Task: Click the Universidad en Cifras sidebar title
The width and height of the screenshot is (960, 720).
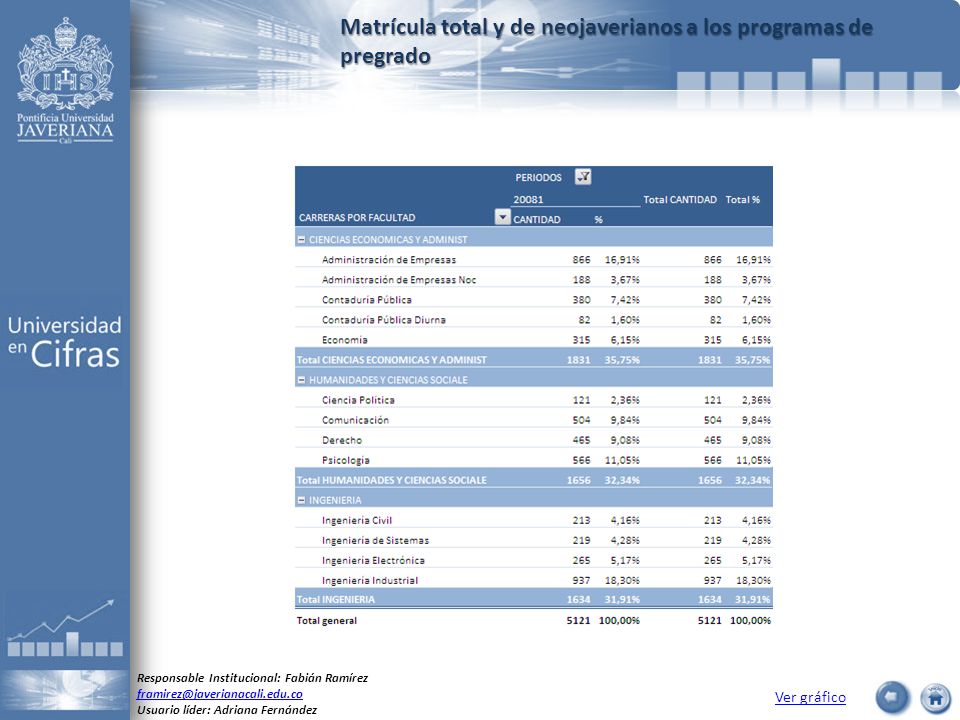Action: [x=64, y=342]
